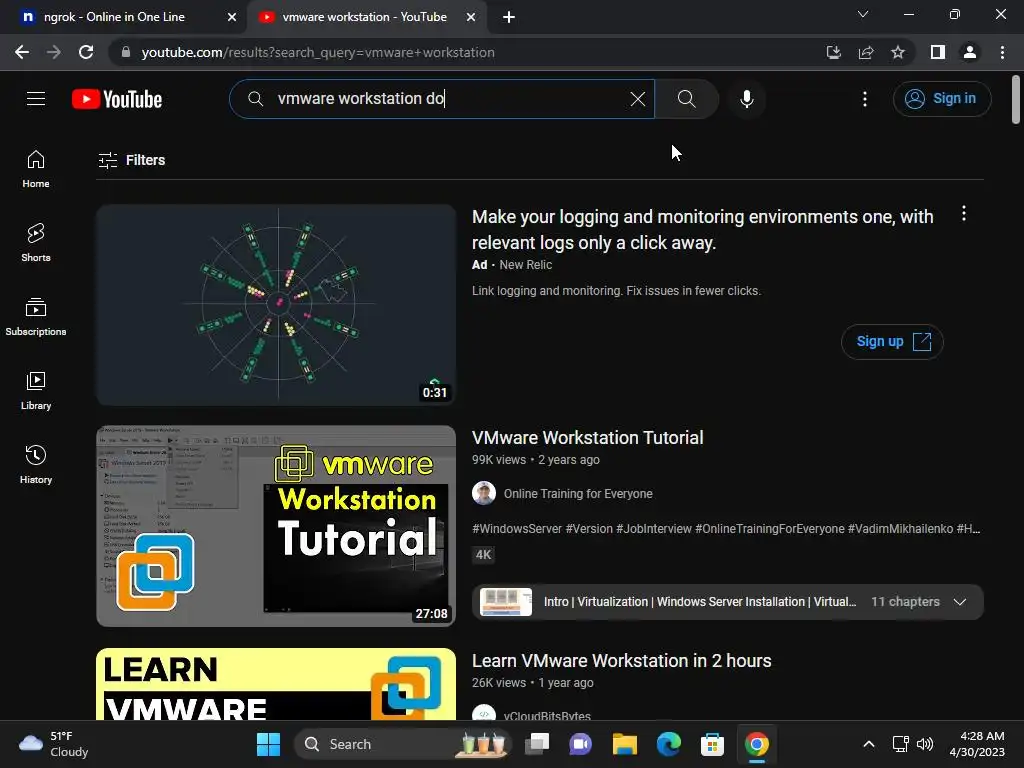Open Home in the sidebar
The height and width of the screenshot is (768, 1024).
[x=36, y=169]
